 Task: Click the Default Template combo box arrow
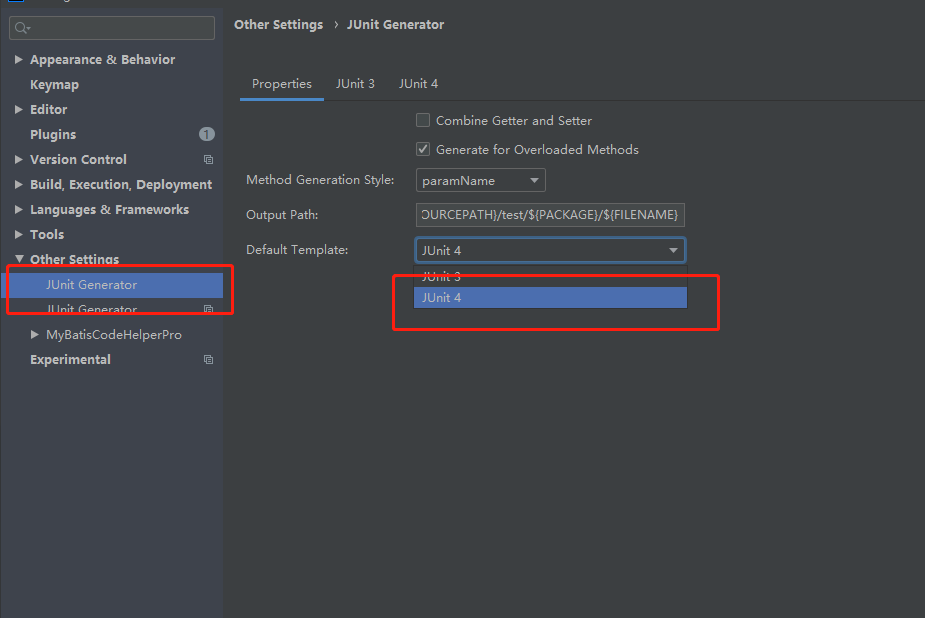pos(673,251)
